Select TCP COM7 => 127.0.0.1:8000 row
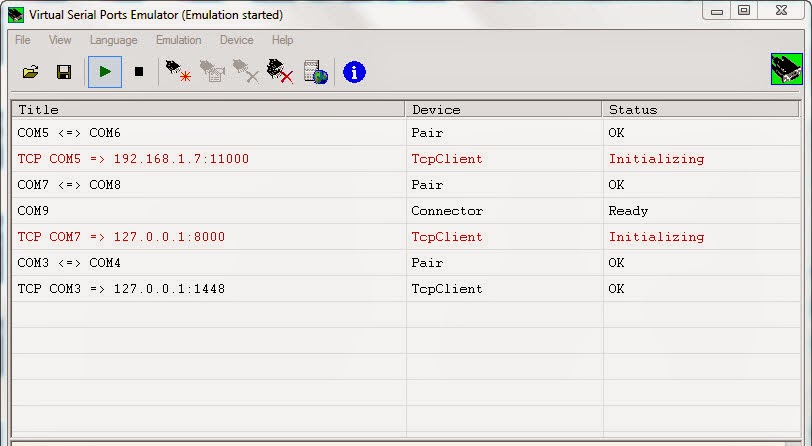 (406, 237)
